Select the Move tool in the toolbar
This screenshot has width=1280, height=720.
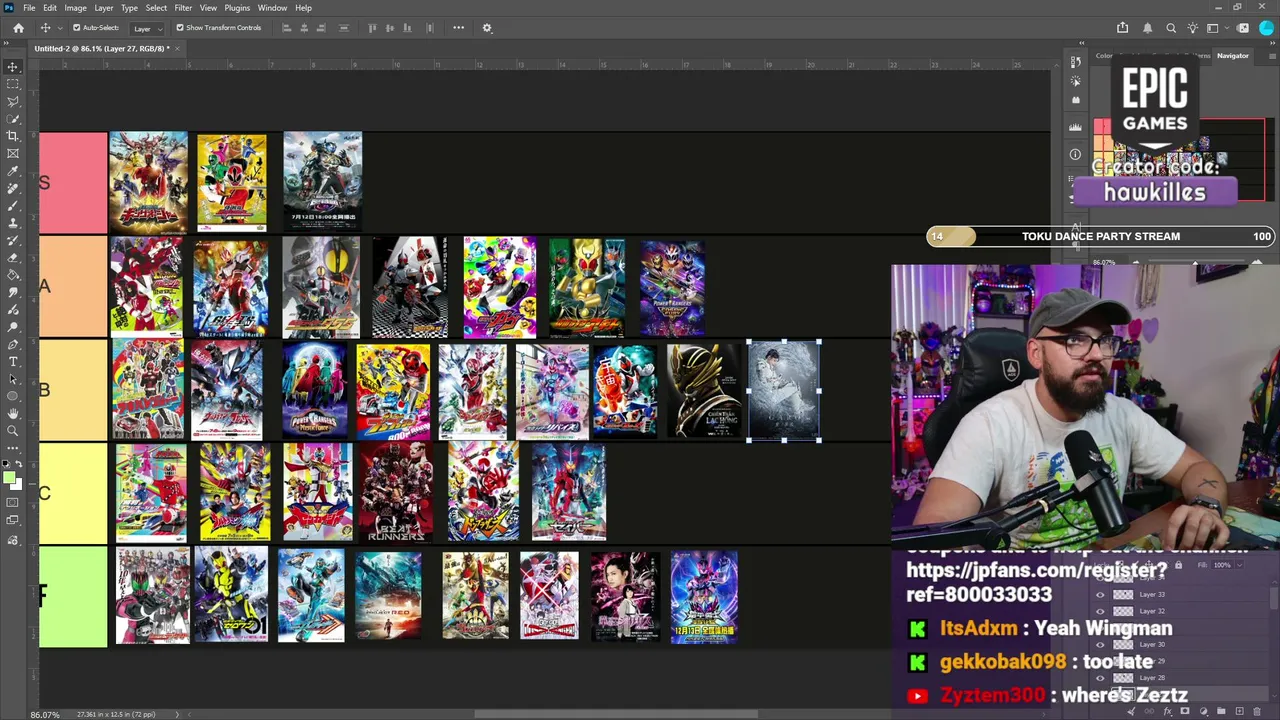[x=13, y=67]
